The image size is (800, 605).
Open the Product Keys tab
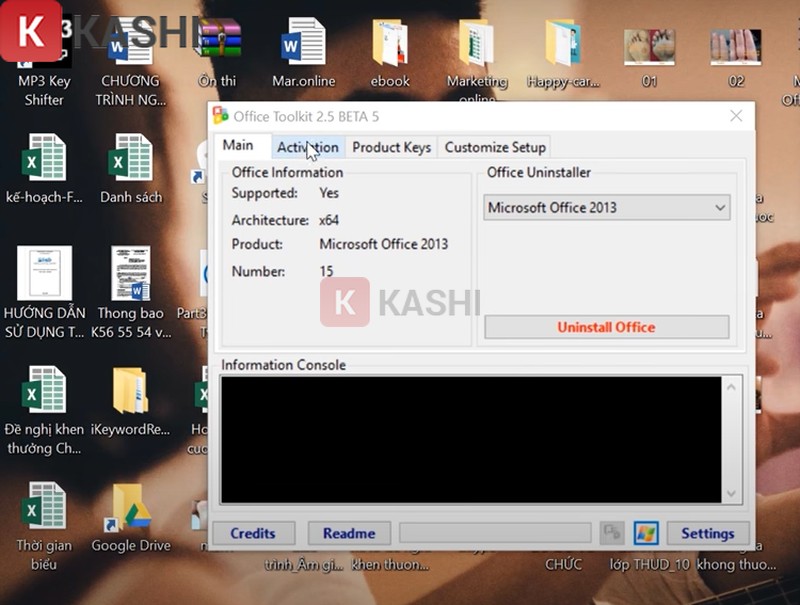391,147
